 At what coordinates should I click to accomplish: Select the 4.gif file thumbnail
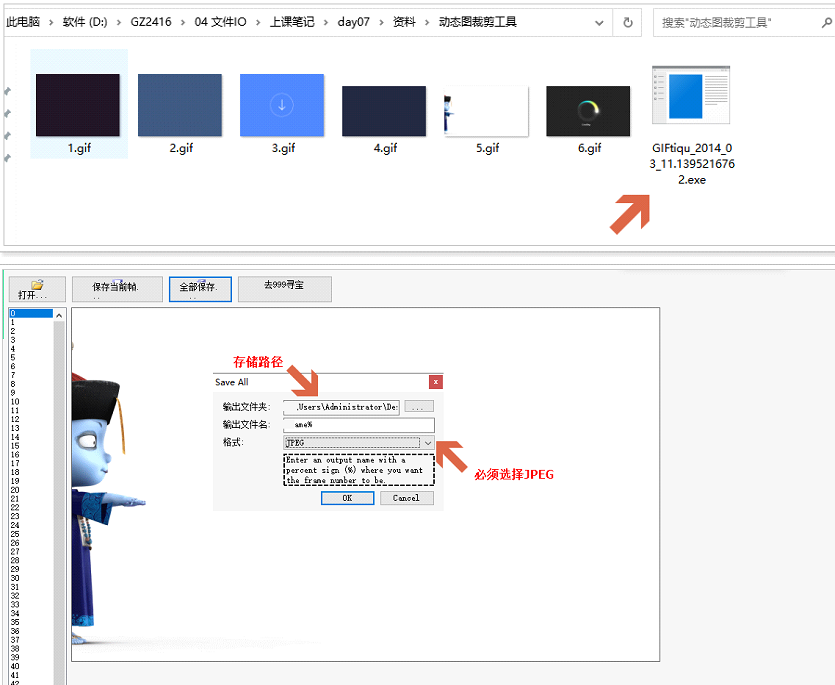pos(384,111)
